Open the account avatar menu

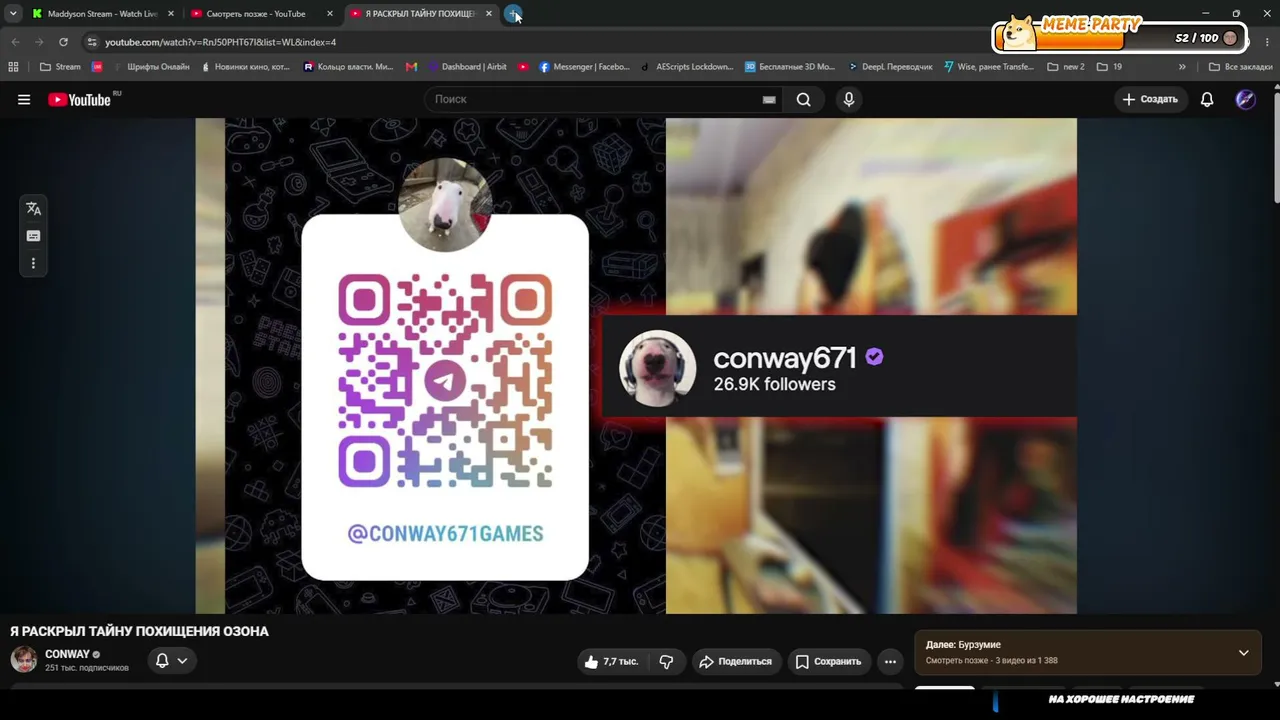pos(1245,99)
